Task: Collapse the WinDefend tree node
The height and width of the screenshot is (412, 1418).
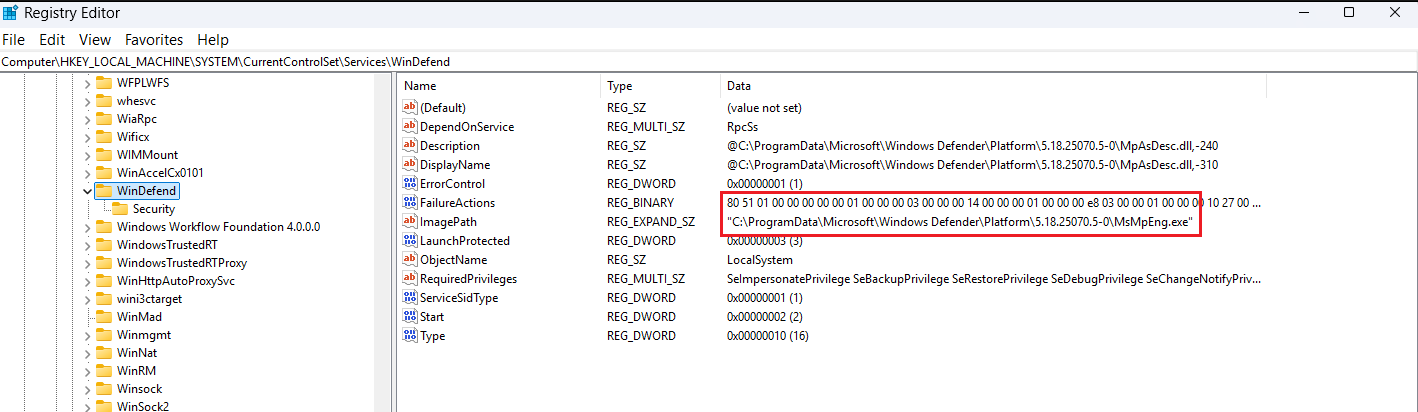Action: coord(87,191)
